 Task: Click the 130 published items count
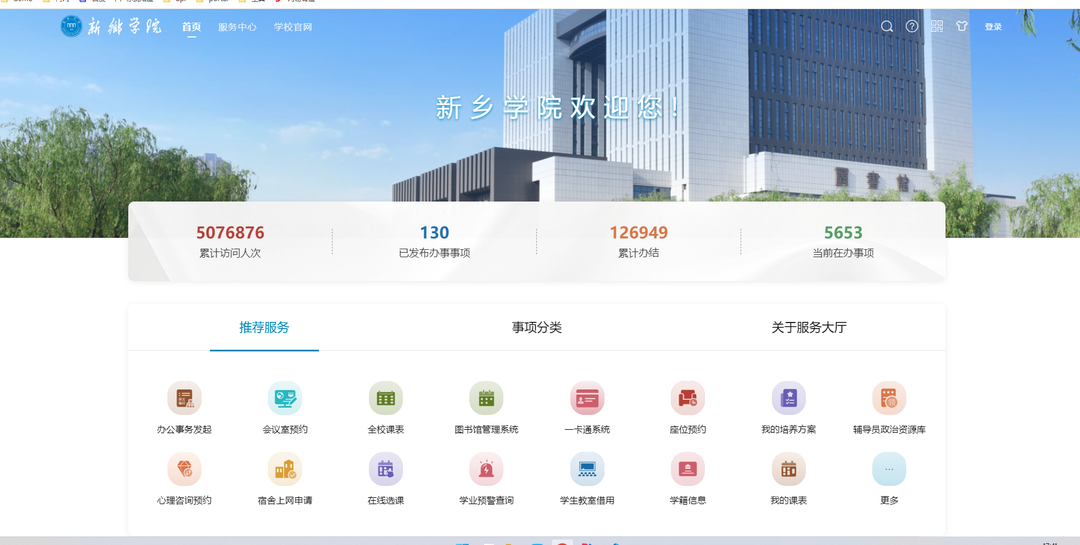pos(435,233)
